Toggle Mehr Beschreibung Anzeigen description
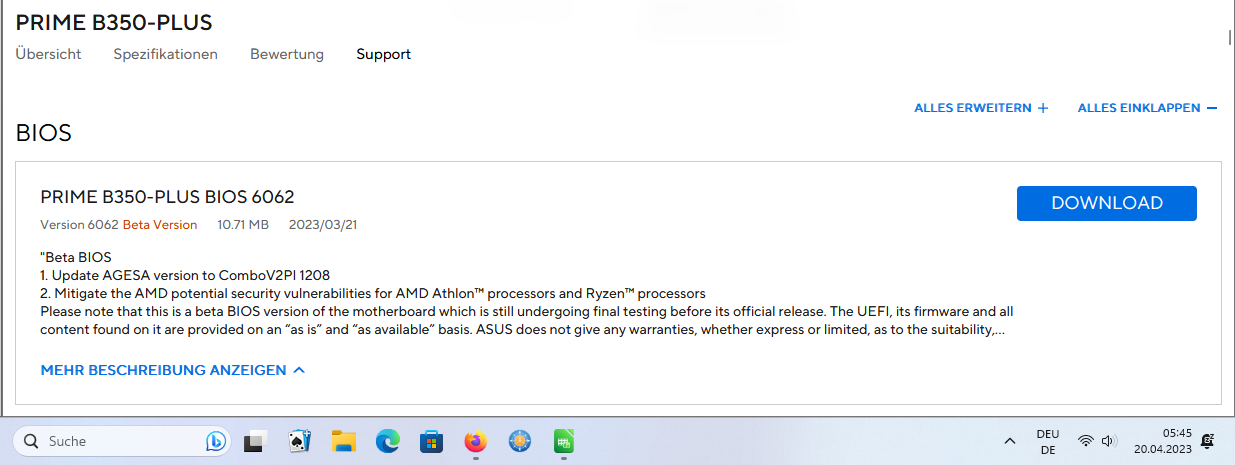The image size is (1235, 465). 172,370
